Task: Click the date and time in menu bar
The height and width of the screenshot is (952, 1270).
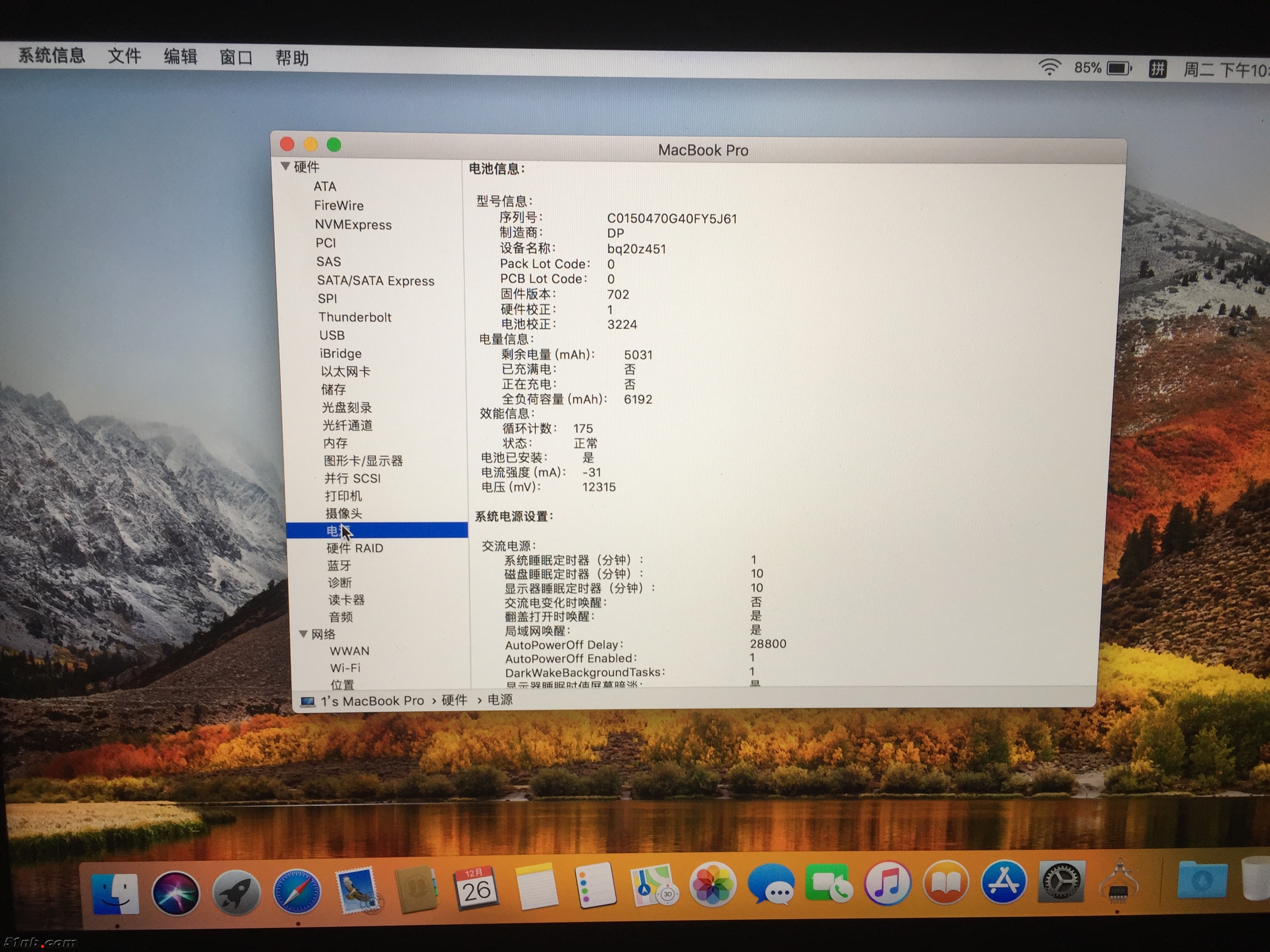Action: click(x=1226, y=70)
